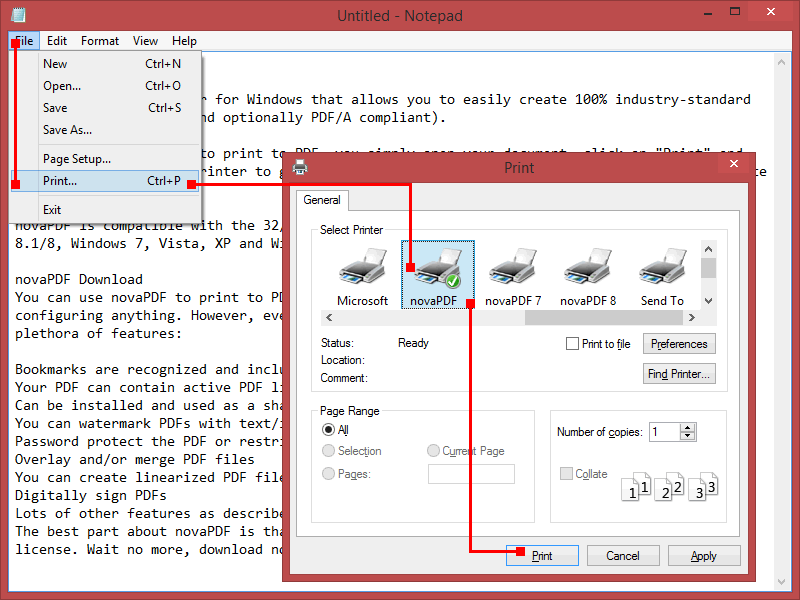
Task: Tick the Collate checkbox
Action: 566,473
